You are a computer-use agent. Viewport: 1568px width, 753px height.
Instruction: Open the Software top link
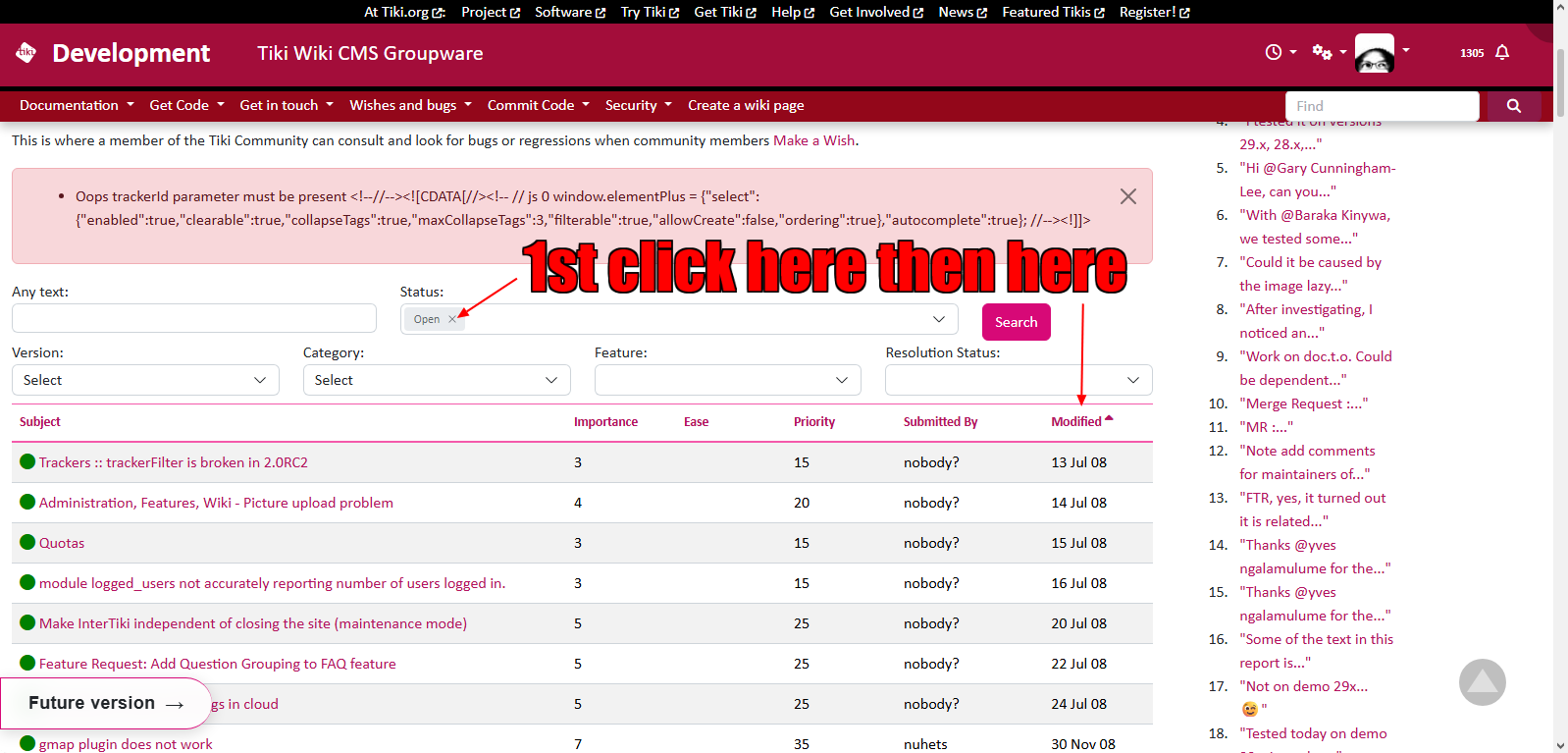[570, 12]
